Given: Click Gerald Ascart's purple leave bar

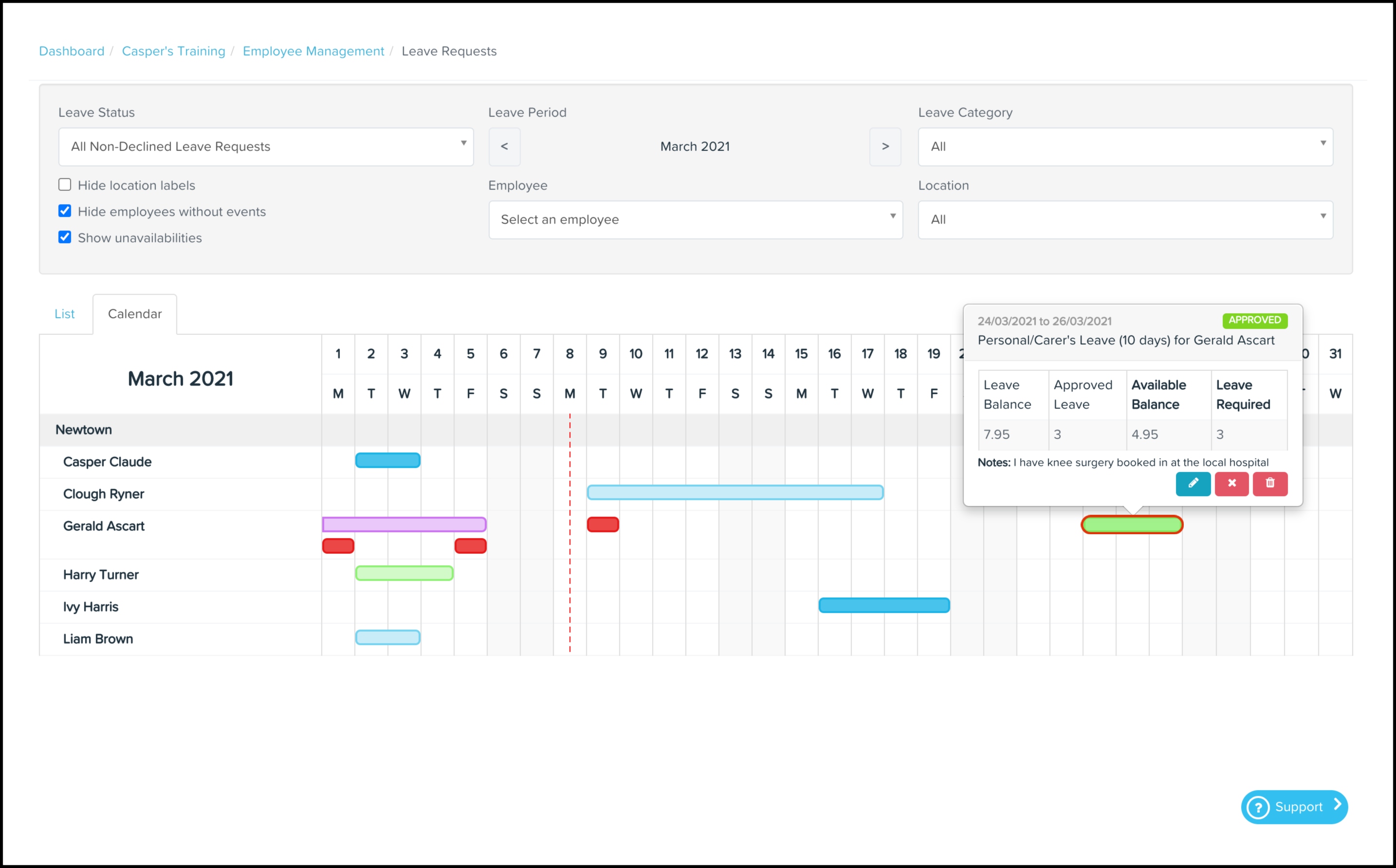Looking at the screenshot, I should (404, 524).
